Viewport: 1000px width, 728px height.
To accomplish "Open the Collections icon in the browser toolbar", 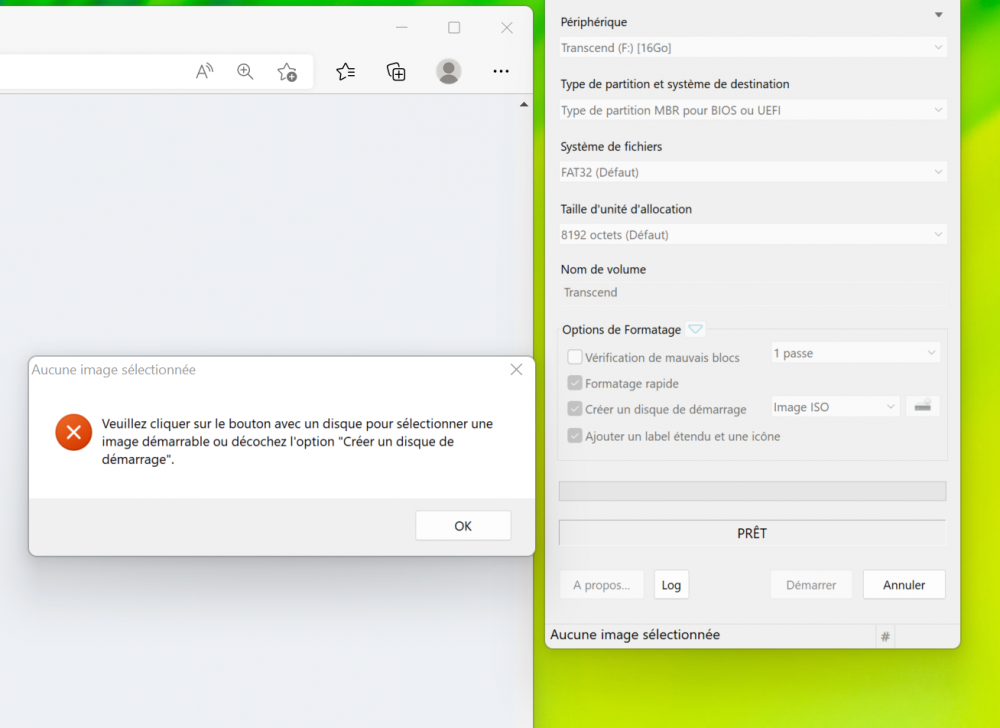I will 396,71.
